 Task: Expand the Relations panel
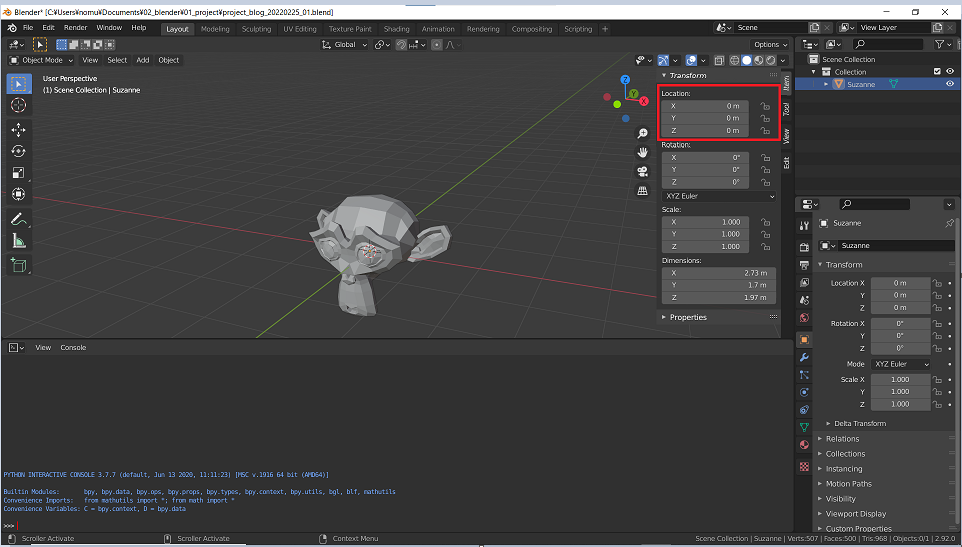pos(842,439)
